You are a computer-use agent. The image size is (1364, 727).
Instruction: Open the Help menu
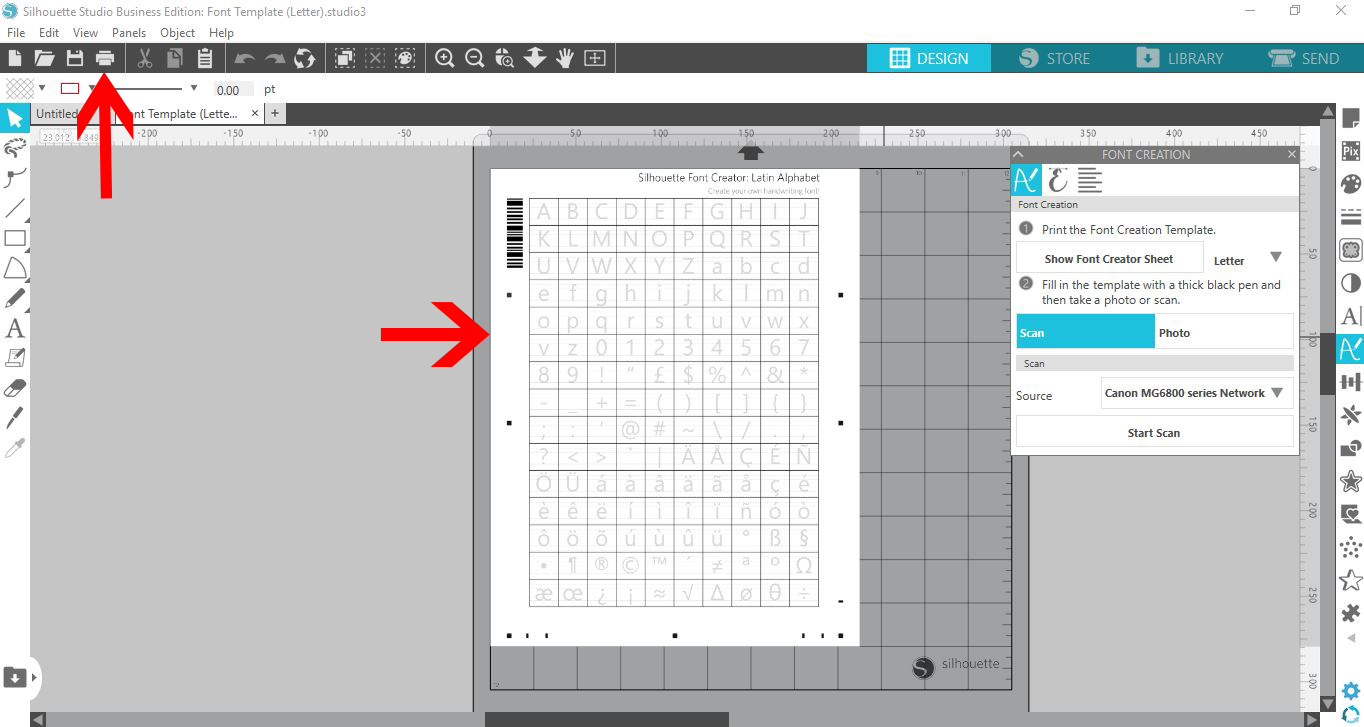point(221,33)
